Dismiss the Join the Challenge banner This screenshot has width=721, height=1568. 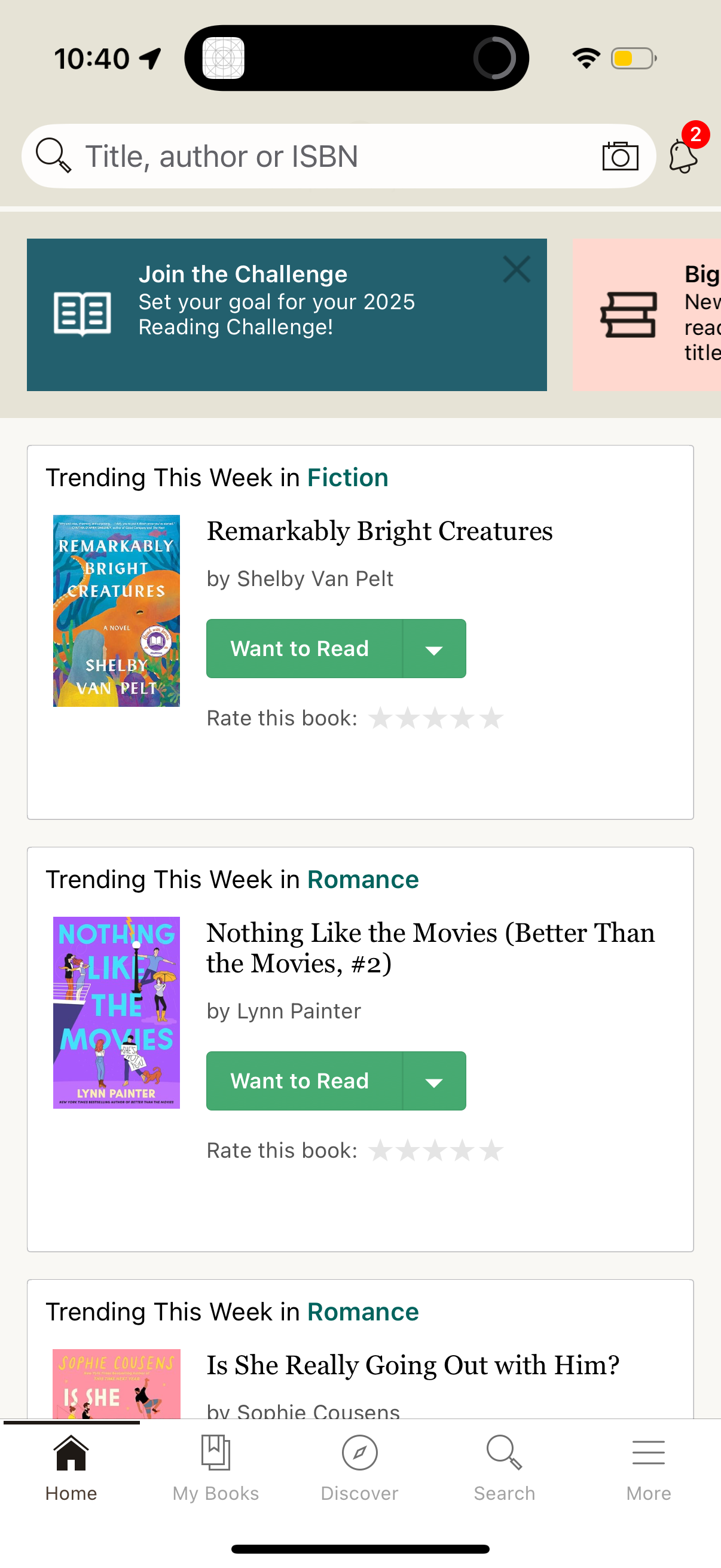(517, 270)
